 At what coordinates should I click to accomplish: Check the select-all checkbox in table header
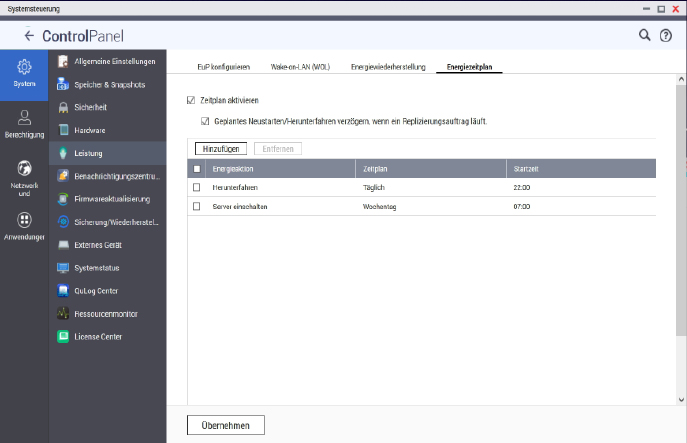(x=197, y=169)
